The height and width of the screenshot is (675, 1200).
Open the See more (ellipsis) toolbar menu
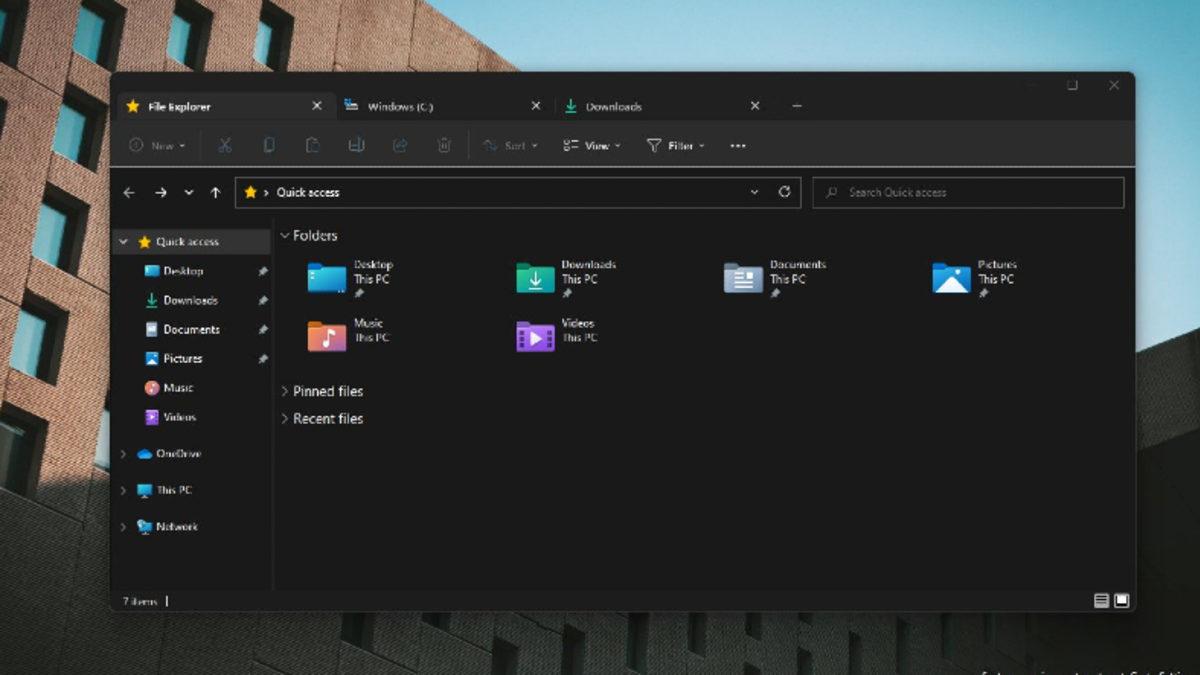737,145
